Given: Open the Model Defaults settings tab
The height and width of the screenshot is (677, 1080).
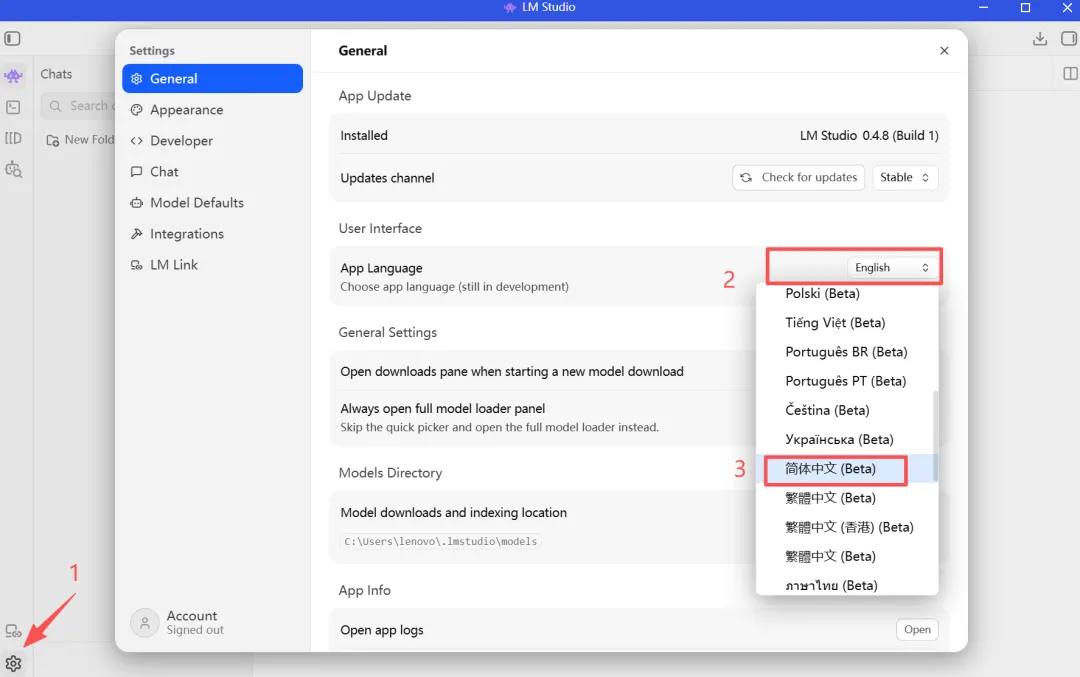Looking at the screenshot, I should [x=212, y=202].
